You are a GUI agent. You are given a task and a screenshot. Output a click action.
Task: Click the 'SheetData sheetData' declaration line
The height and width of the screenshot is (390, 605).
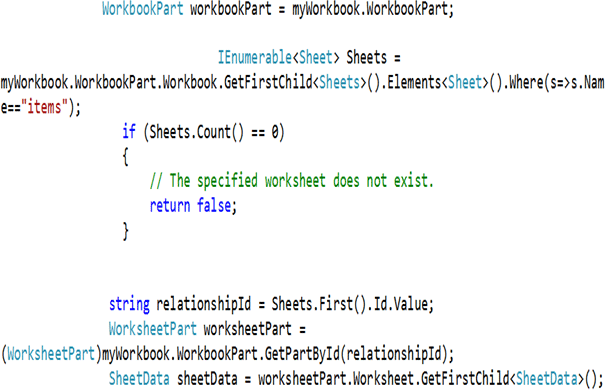pyautogui.click(x=356, y=378)
